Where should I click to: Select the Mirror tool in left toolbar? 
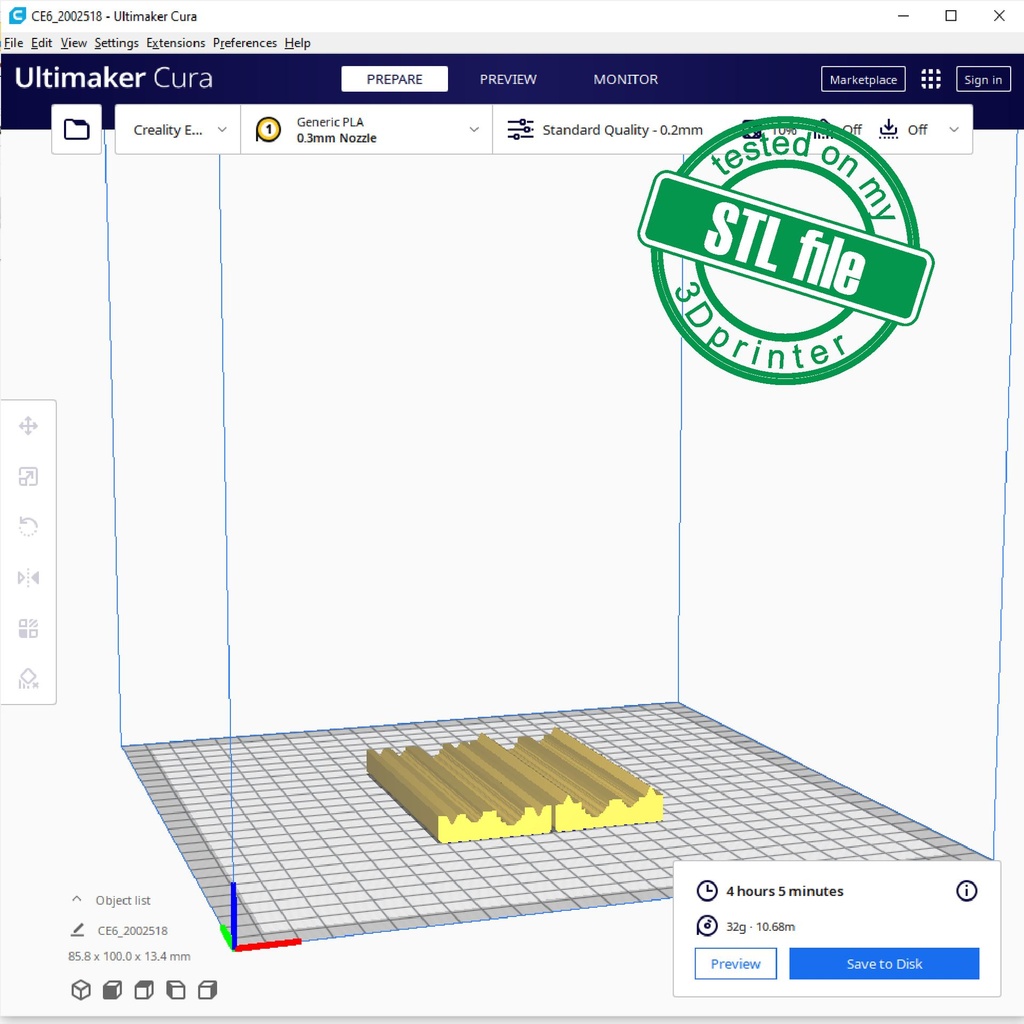[28, 578]
